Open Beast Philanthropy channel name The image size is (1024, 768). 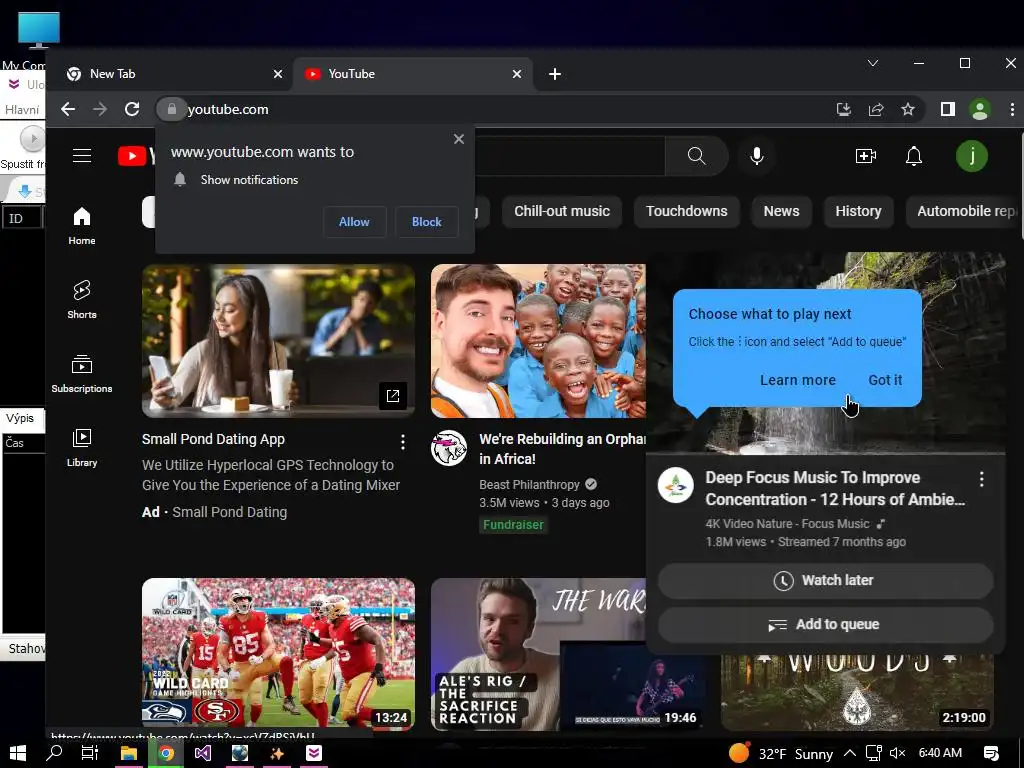530,485
